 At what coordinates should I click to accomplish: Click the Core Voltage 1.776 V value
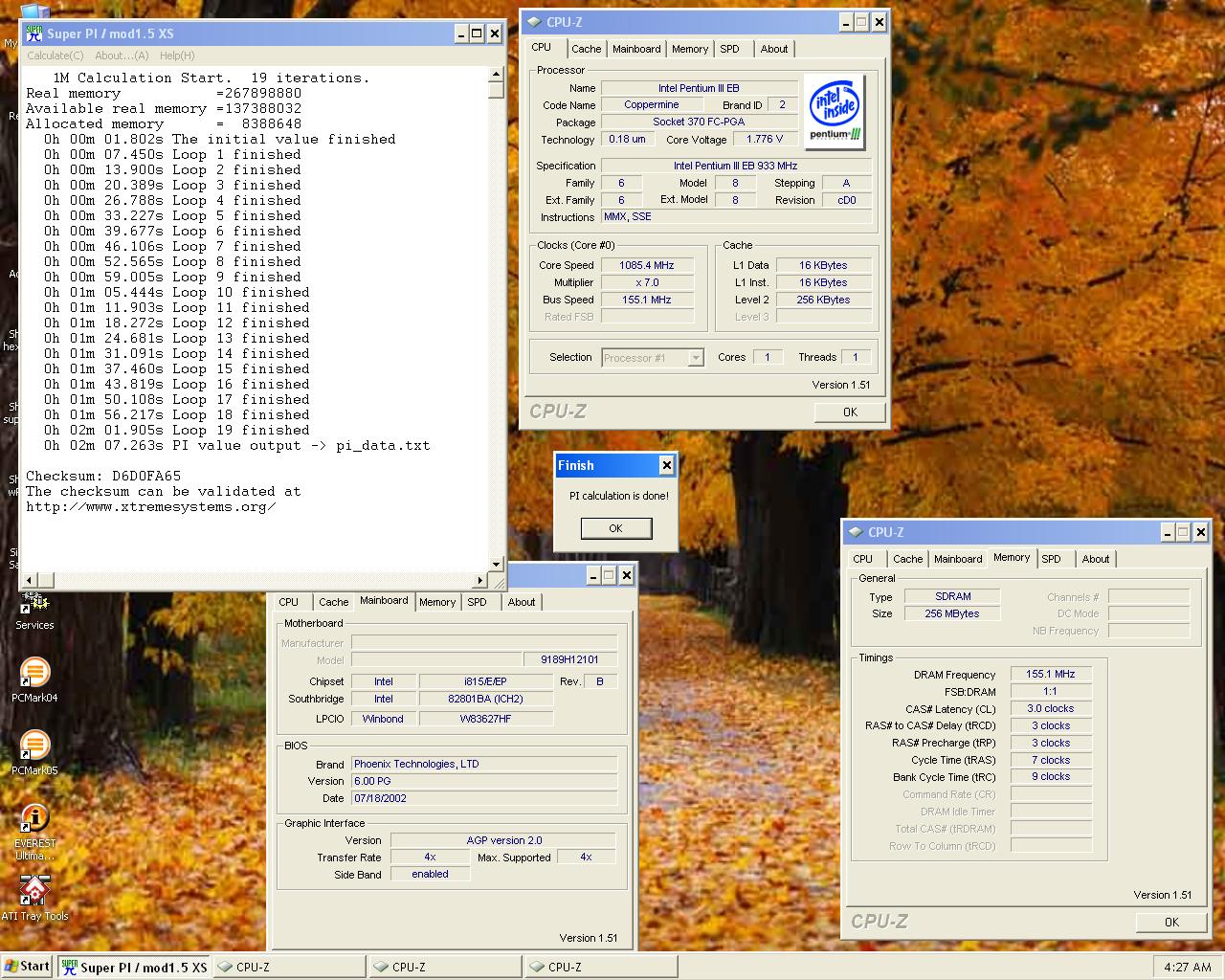[765, 139]
